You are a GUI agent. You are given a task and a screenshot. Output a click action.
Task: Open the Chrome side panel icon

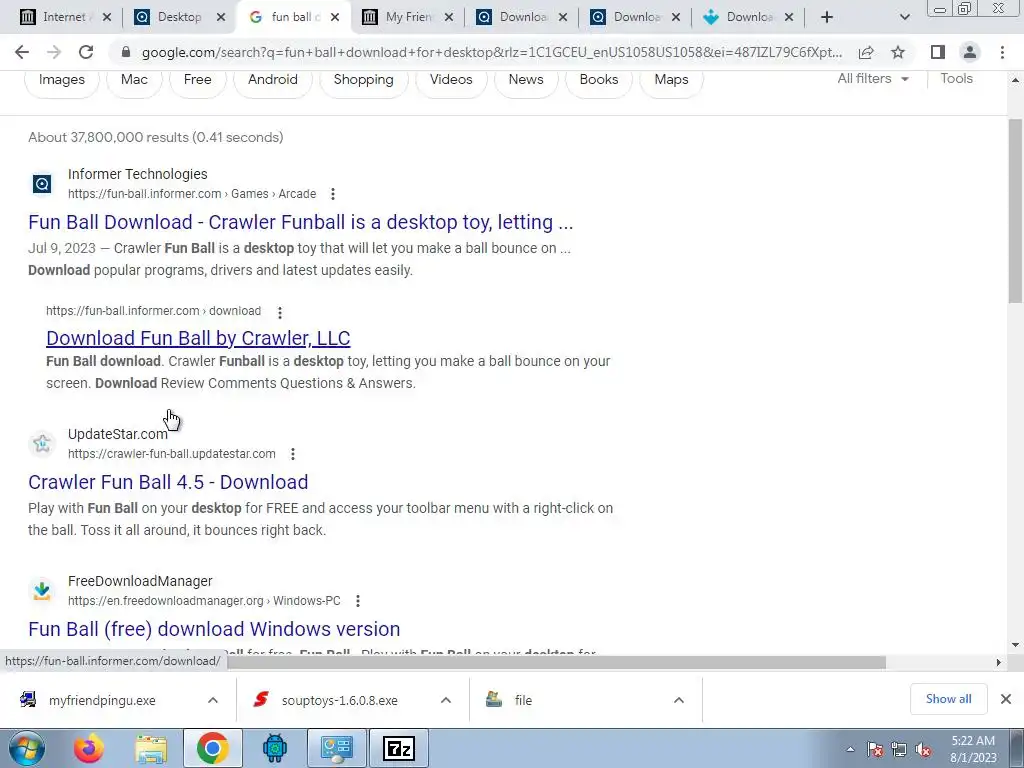(x=938, y=52)
